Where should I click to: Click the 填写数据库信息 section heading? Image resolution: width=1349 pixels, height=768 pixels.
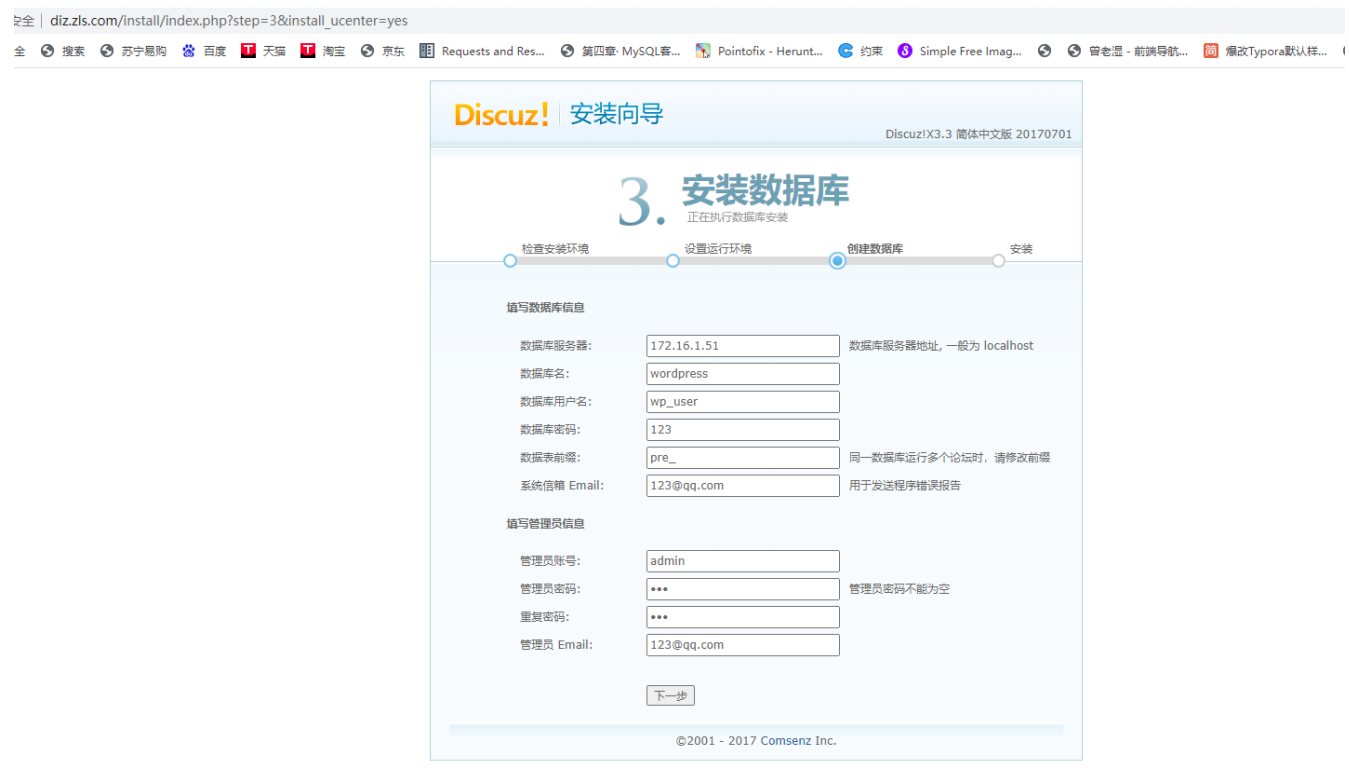[x=546, y=308]
